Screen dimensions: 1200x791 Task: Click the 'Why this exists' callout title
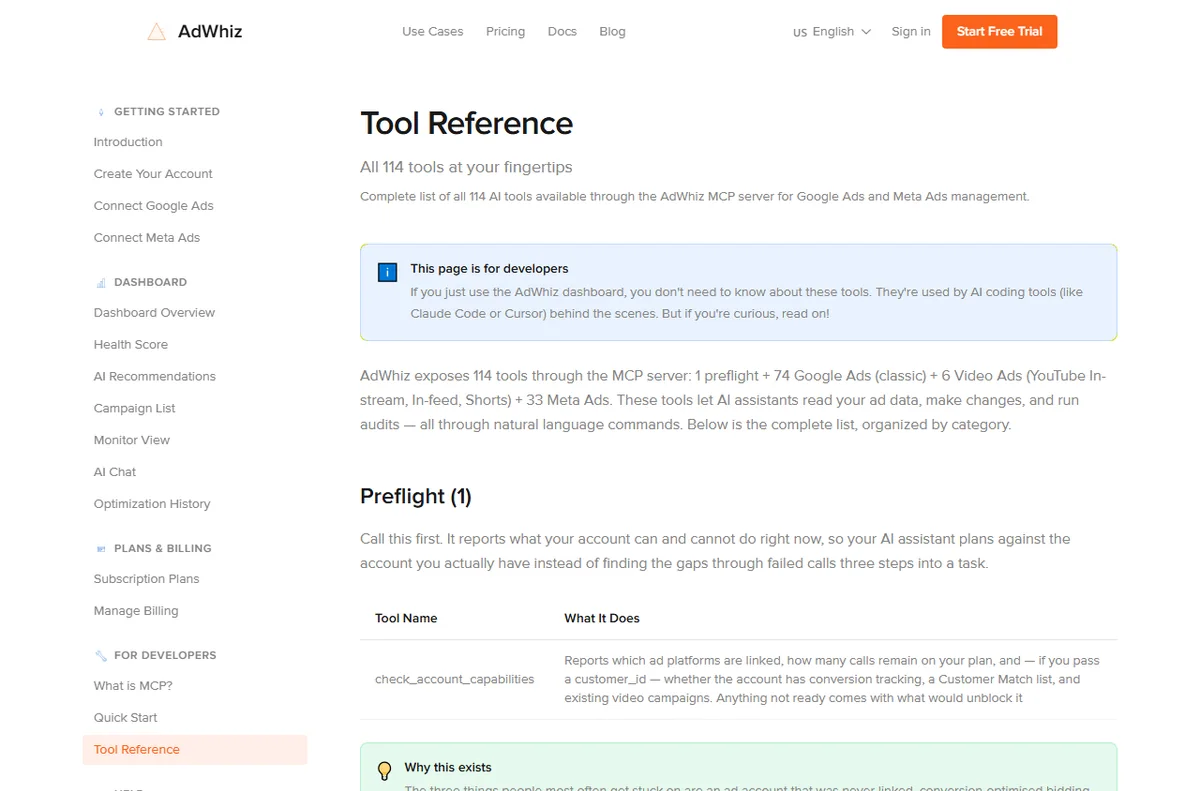[448, 768]
